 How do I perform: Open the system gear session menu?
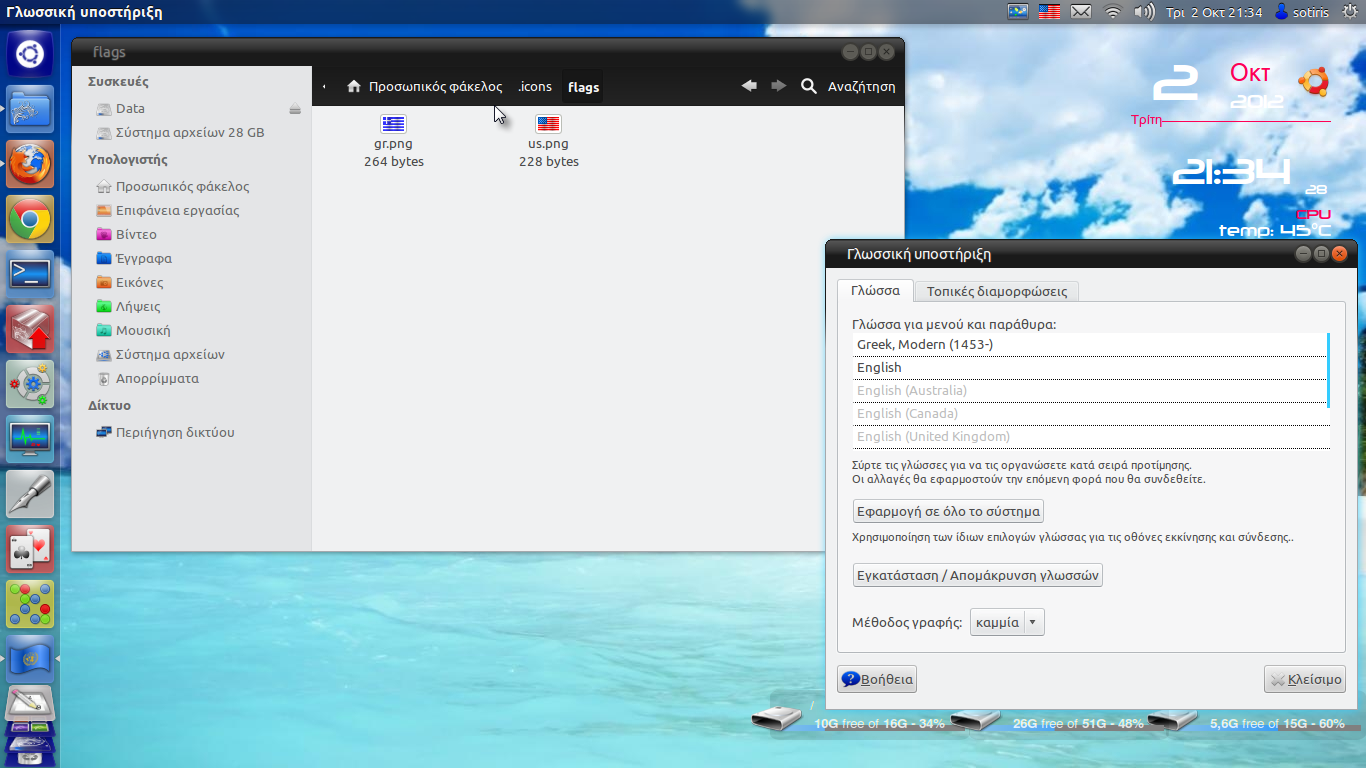coord(1349,12)
